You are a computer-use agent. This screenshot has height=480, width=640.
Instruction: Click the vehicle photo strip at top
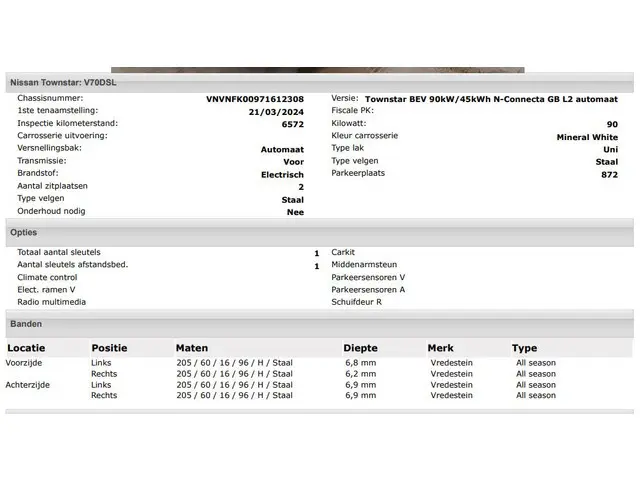coord(317,70)
